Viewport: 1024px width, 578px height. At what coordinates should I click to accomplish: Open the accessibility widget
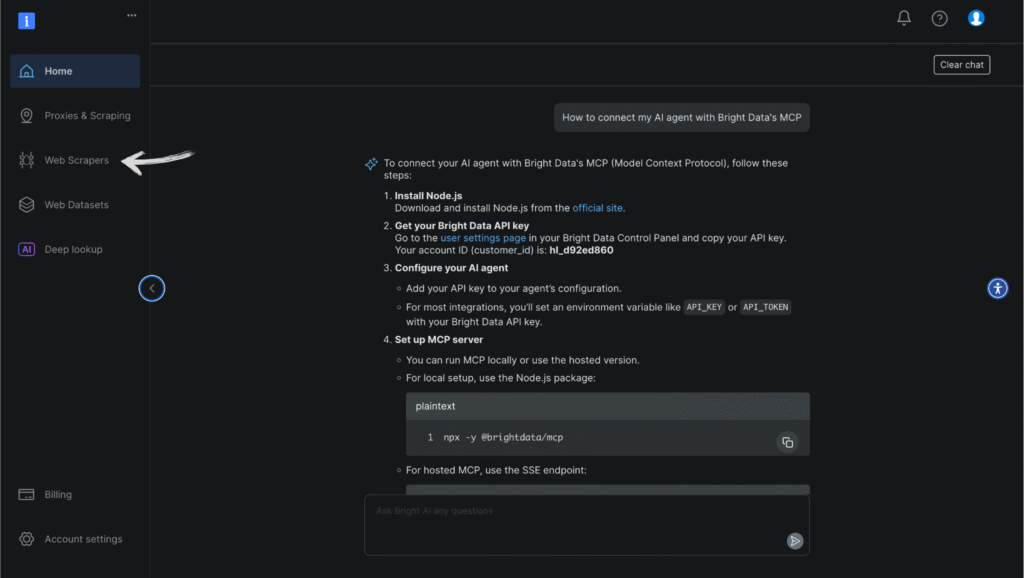click(997, 288)
